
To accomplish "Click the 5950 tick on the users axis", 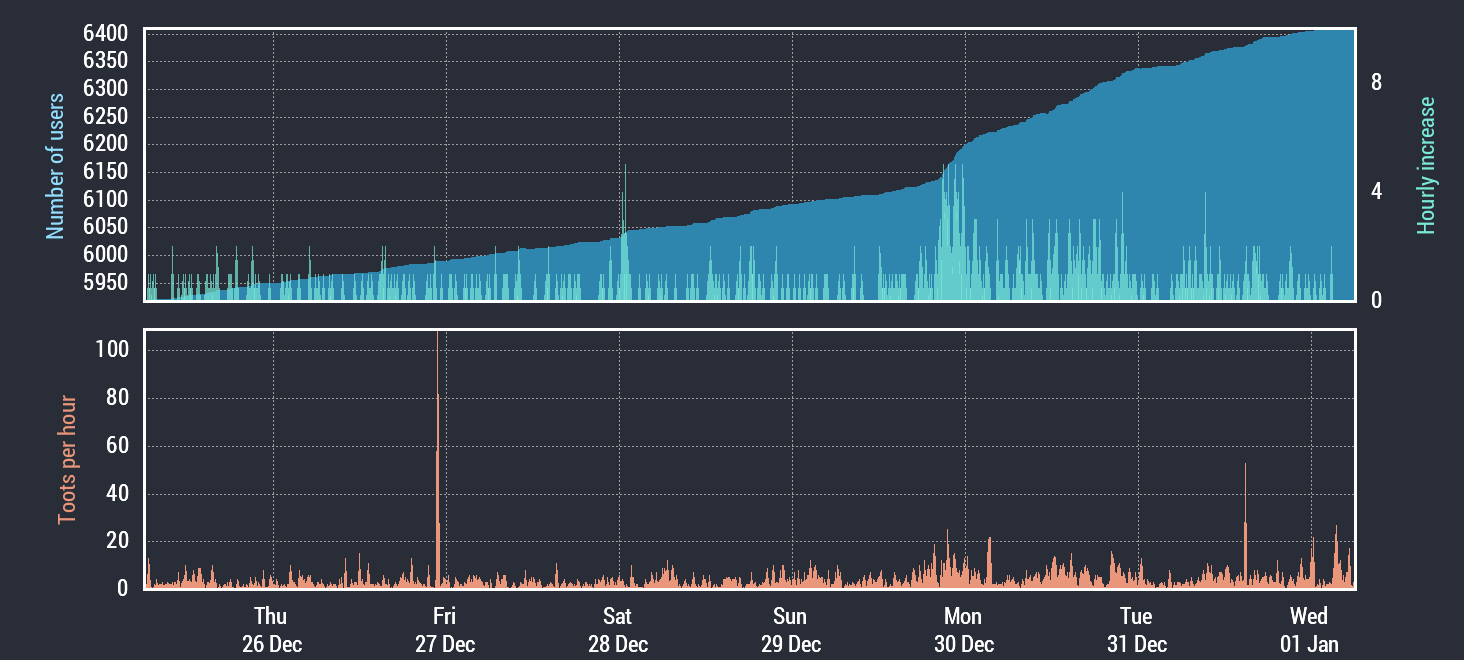I will [105, 283].
